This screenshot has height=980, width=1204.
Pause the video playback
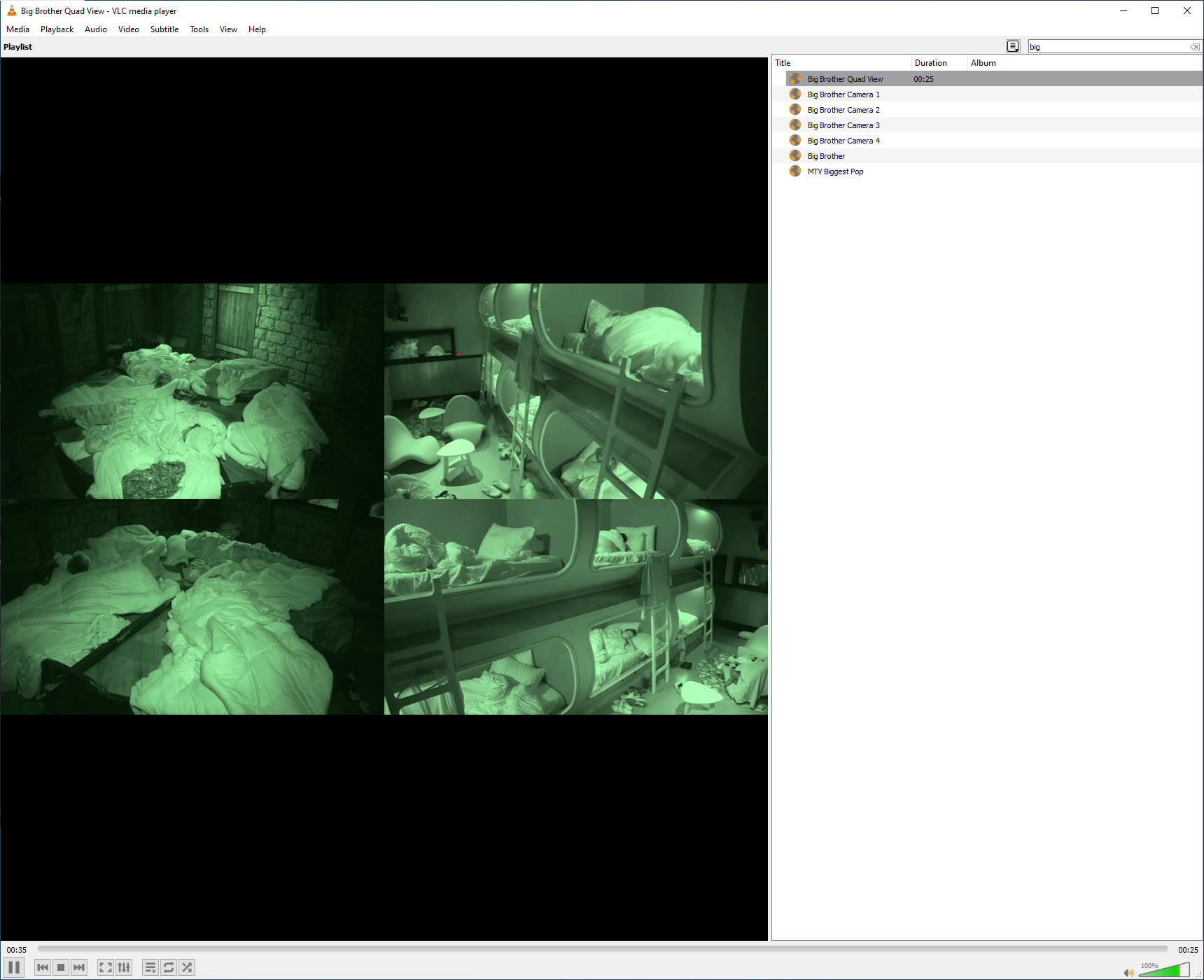click(14, 967)
